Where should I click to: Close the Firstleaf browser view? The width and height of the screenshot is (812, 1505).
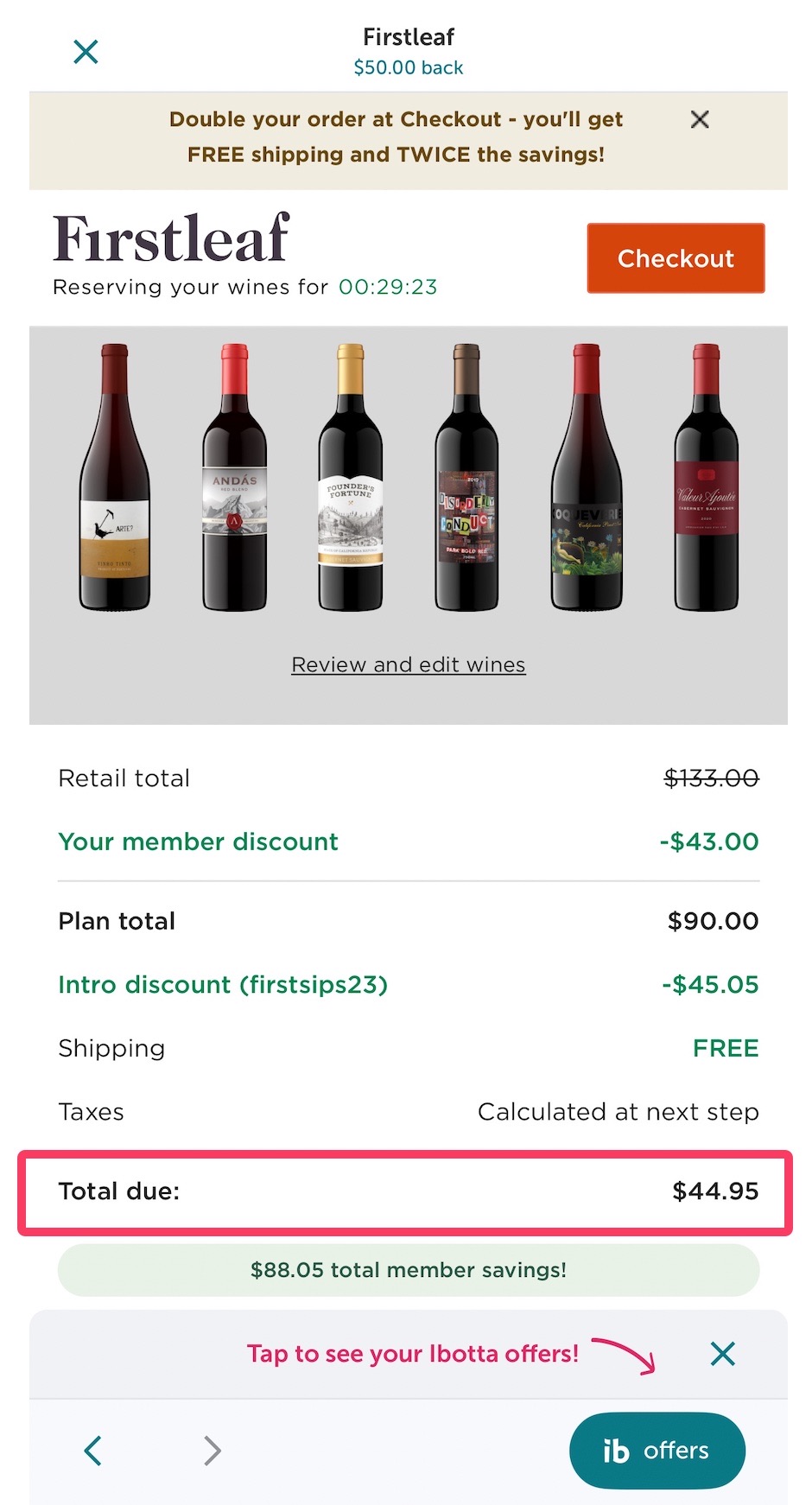pos(86,52)
